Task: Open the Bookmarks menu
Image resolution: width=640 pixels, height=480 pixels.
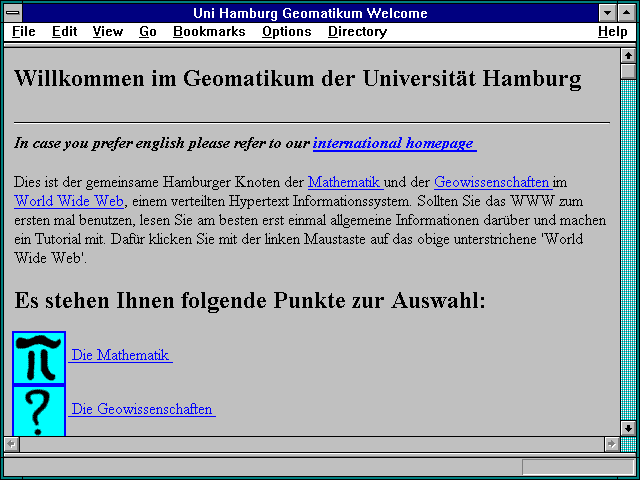Action: [209, 31]
